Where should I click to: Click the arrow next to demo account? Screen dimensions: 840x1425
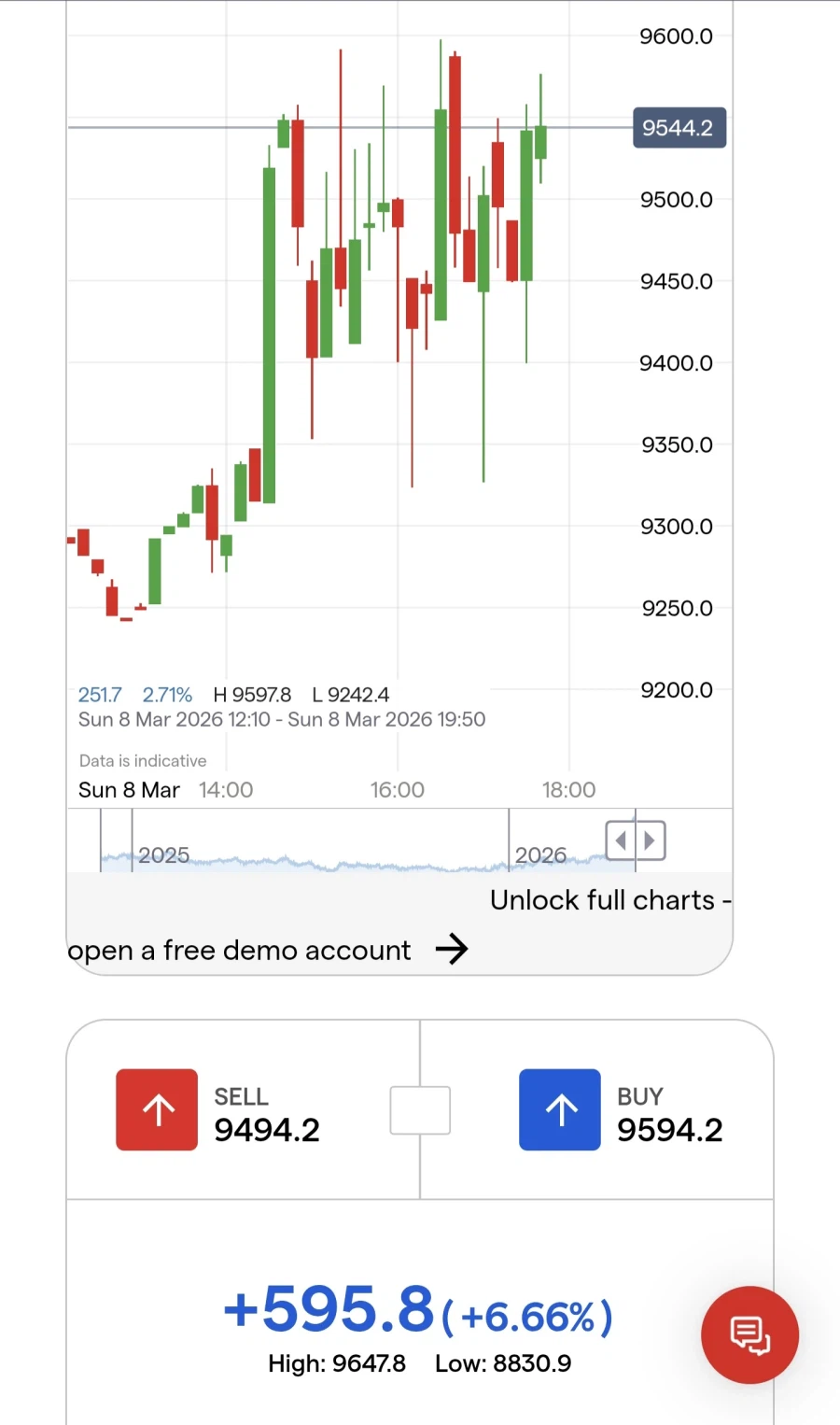[452, 950]
